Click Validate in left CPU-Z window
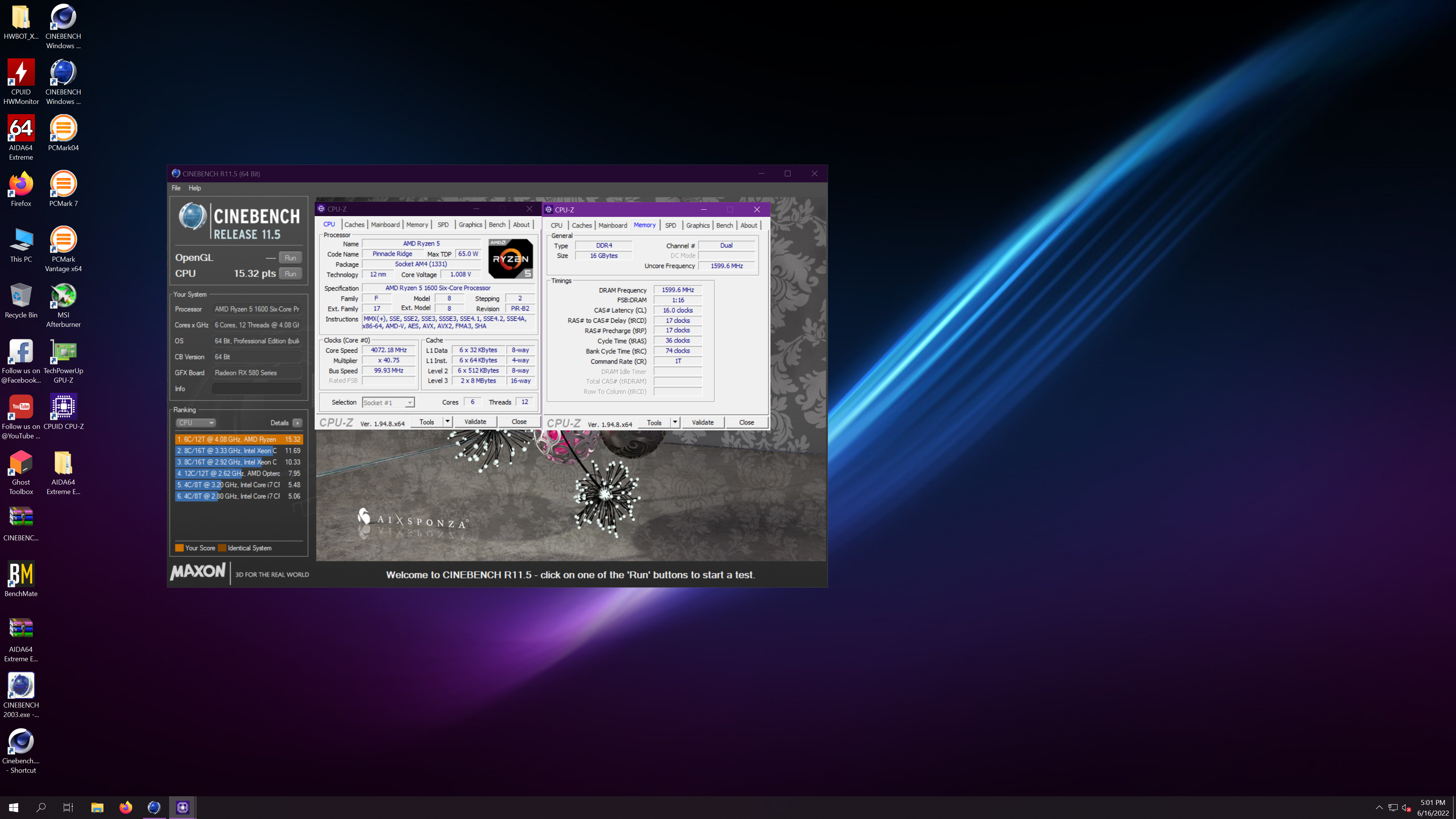The height and width of the screenshot is (819, 1456). coord(475,422)
